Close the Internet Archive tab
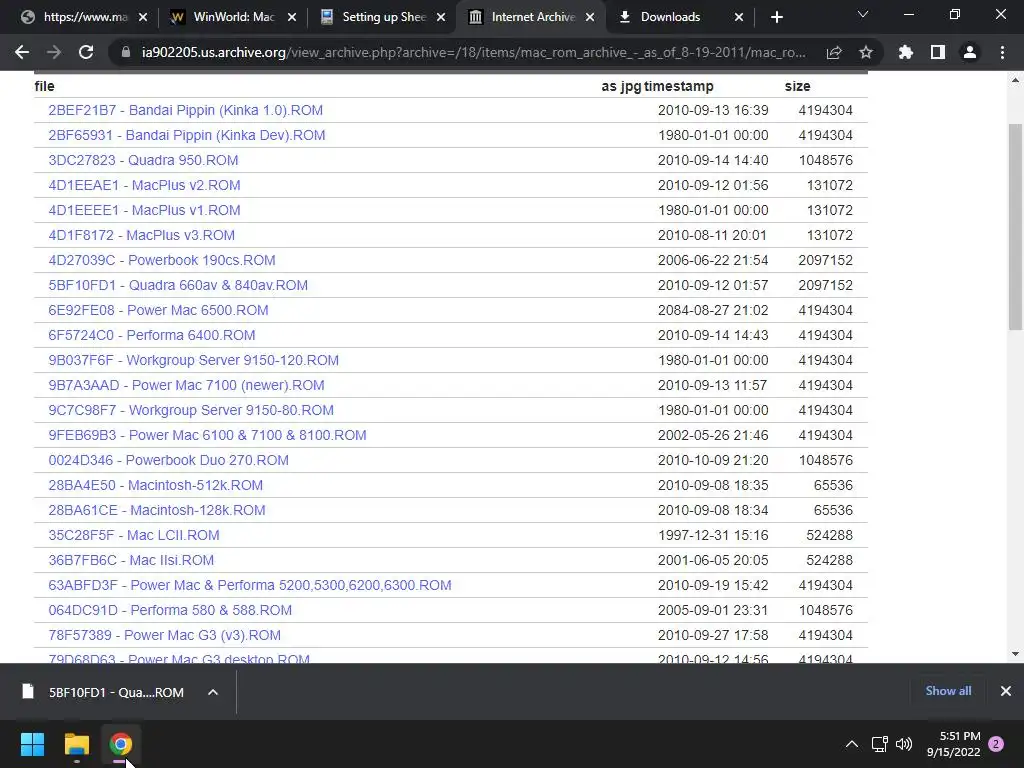This screenshot has width=1024, height=768. [x=590, y=17]
